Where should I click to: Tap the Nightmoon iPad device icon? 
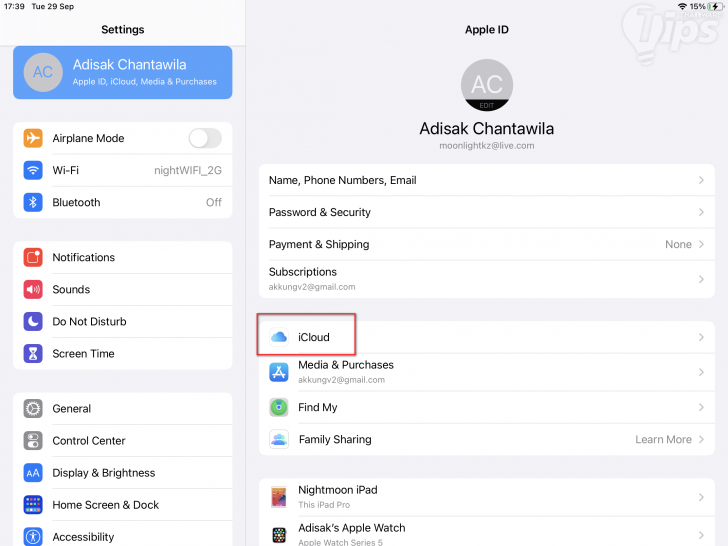coord(279,497)
